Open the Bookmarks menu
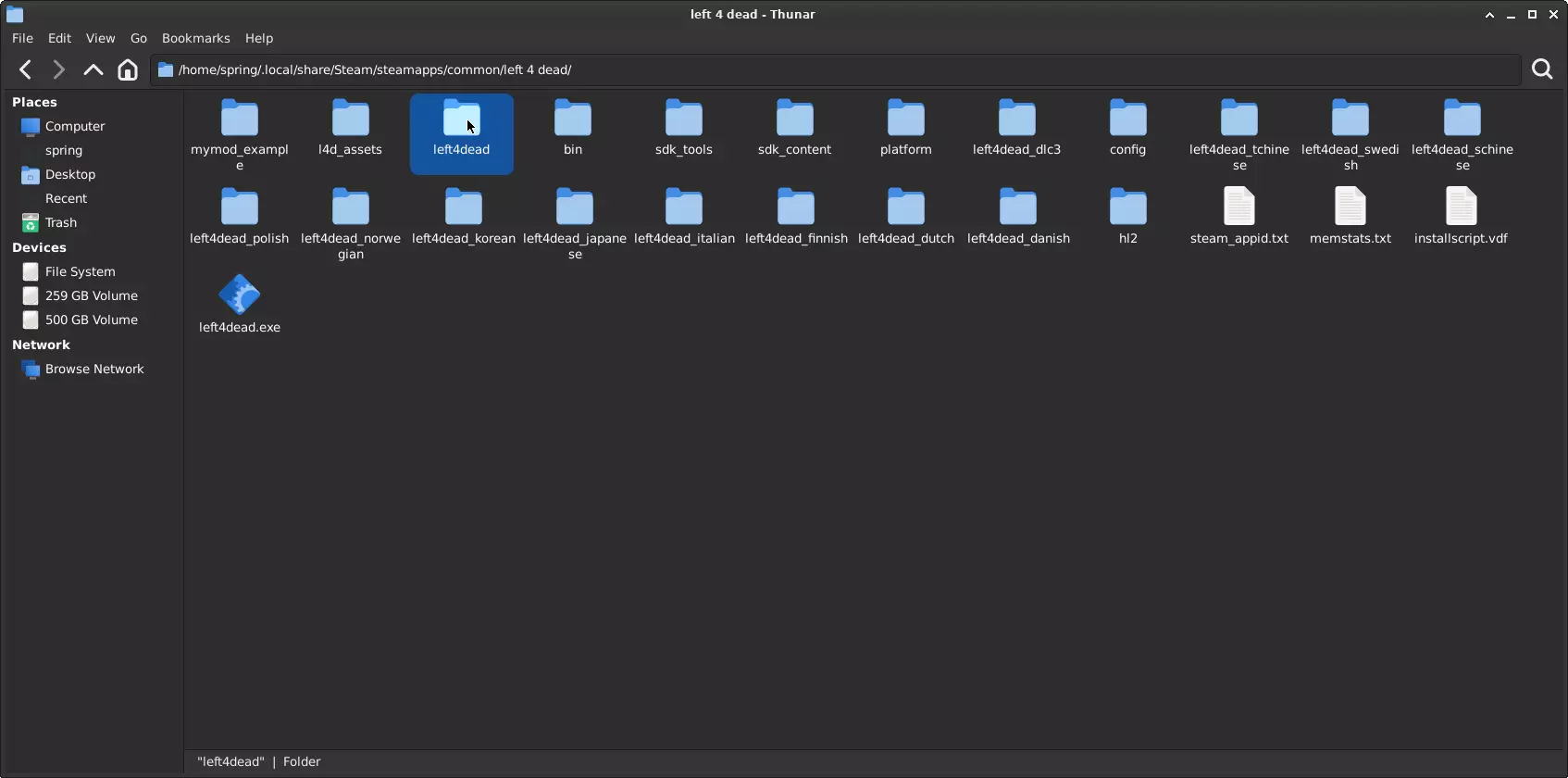The width and height of the screenshot is (1568, 778). click(x=195, y=38)
